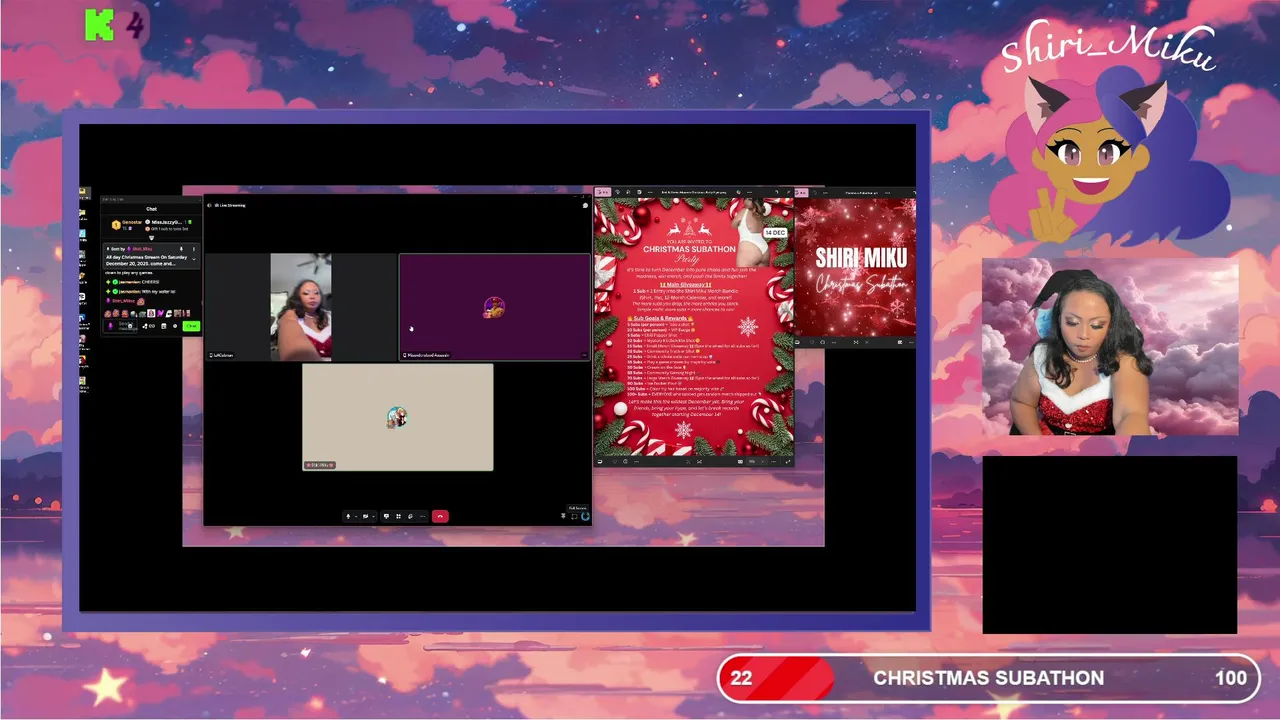
Task: Click Live Streaming label in call window
Action: 230,205
